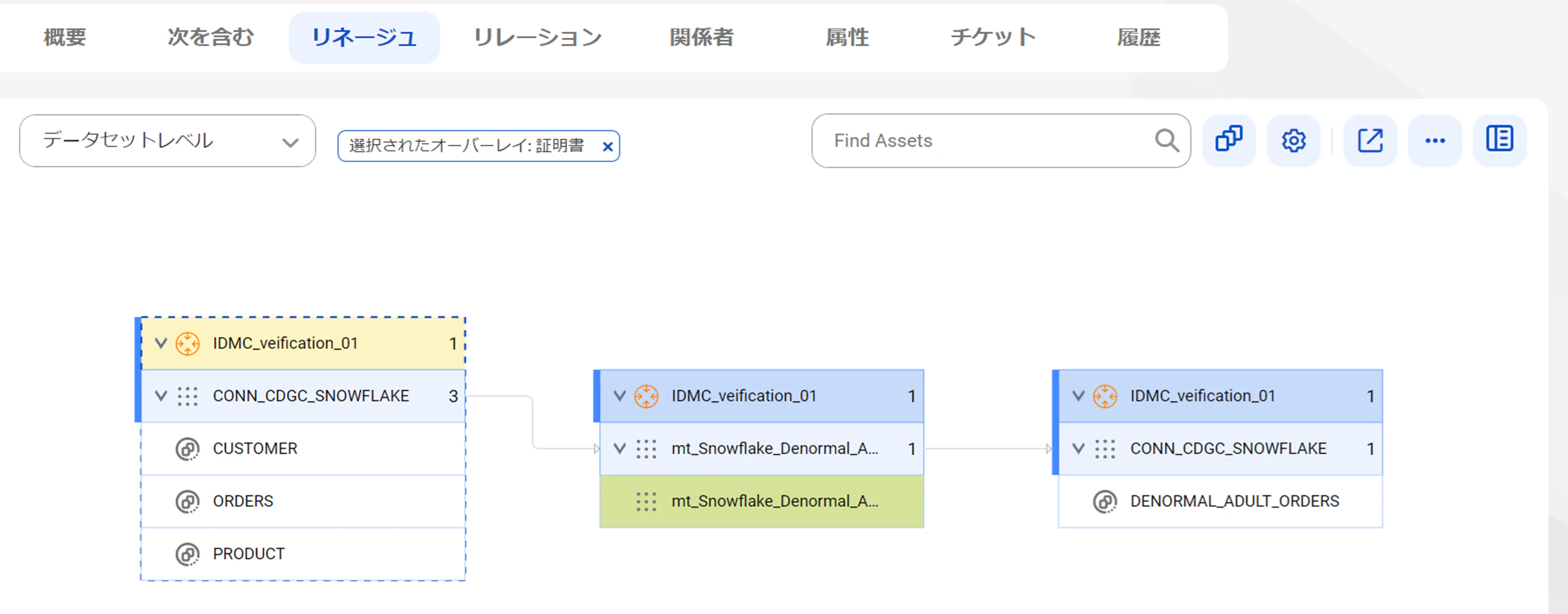1568x614 pixels.
Task: Open lineage settings gear icon
Action: coord(1293,140)
